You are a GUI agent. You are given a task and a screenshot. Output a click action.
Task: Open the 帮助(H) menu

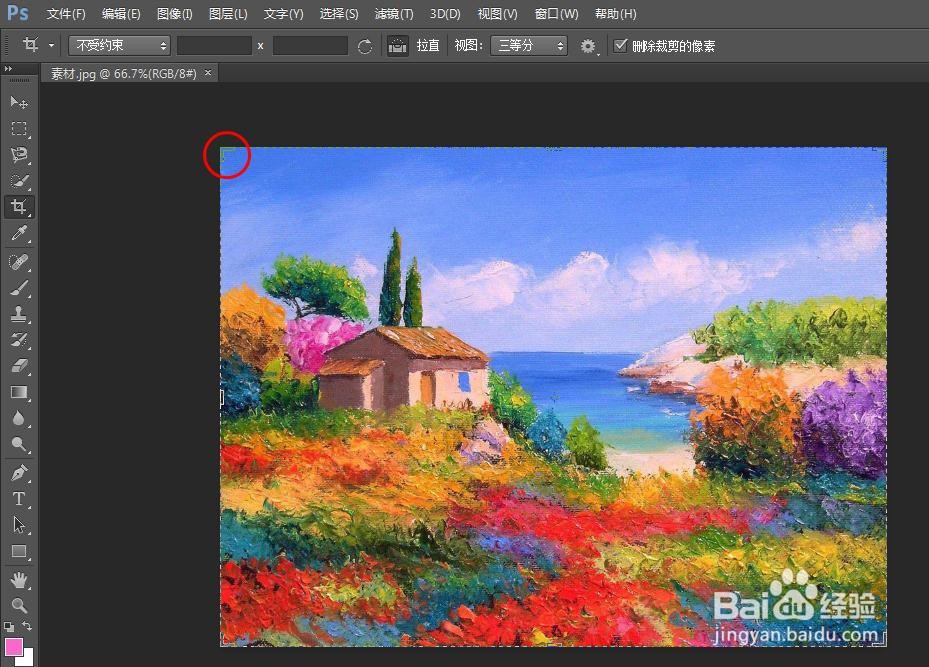tap(616, 14)
